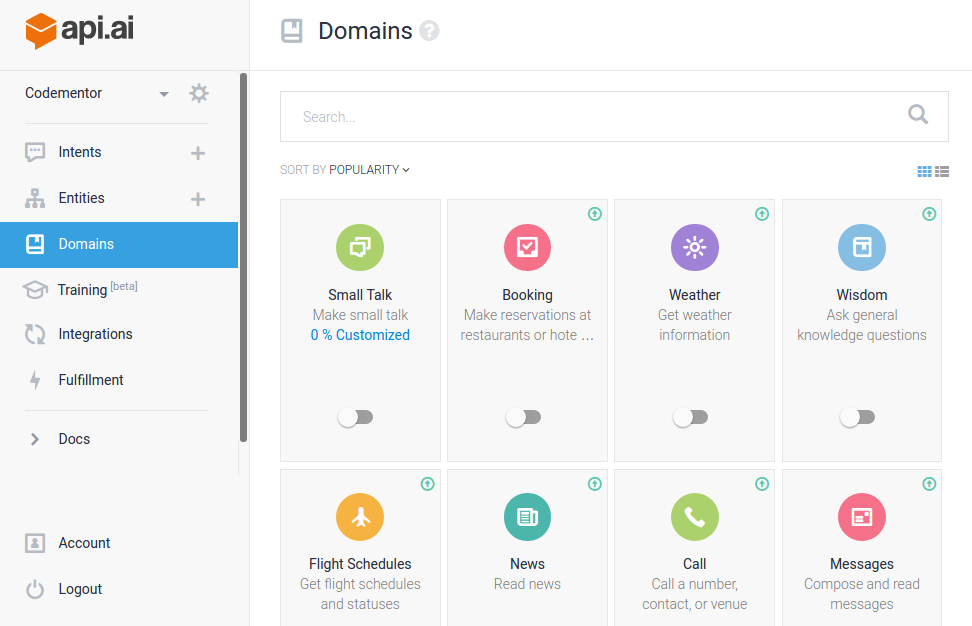Log out using the Logout link
972x626 pixels.
click(x=80, y=589)
